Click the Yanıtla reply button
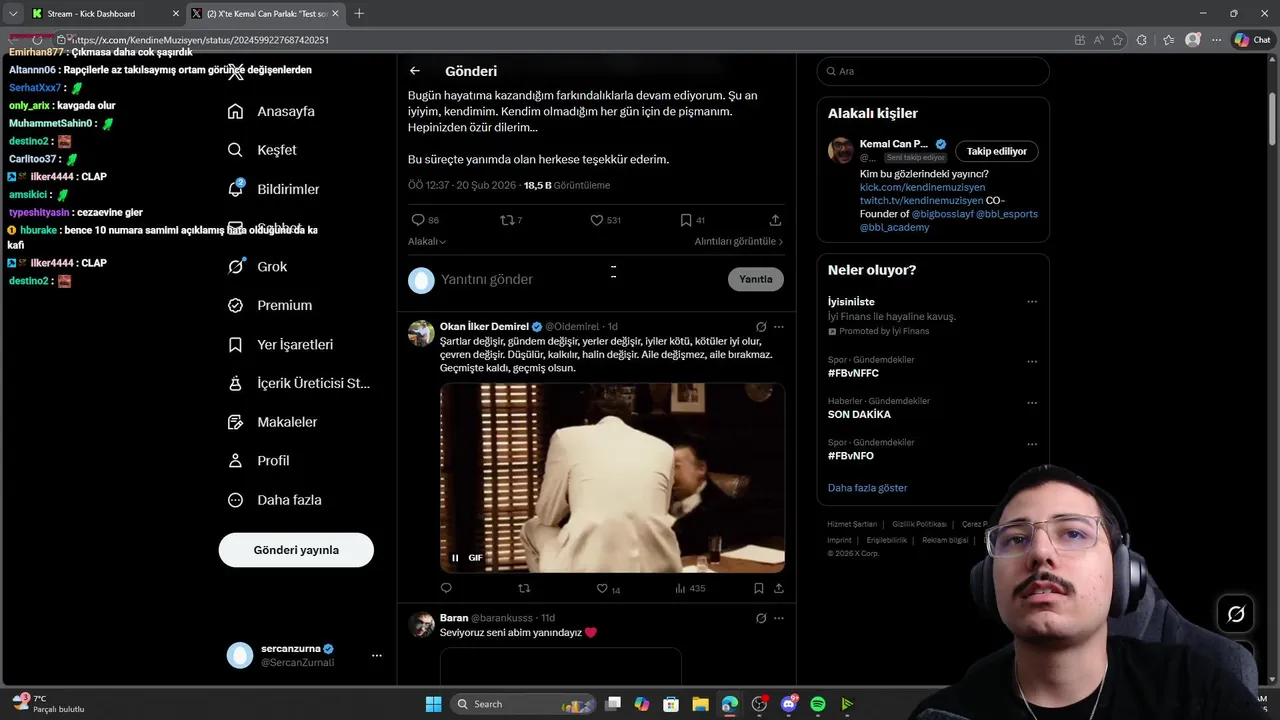 tap(756, 279)
